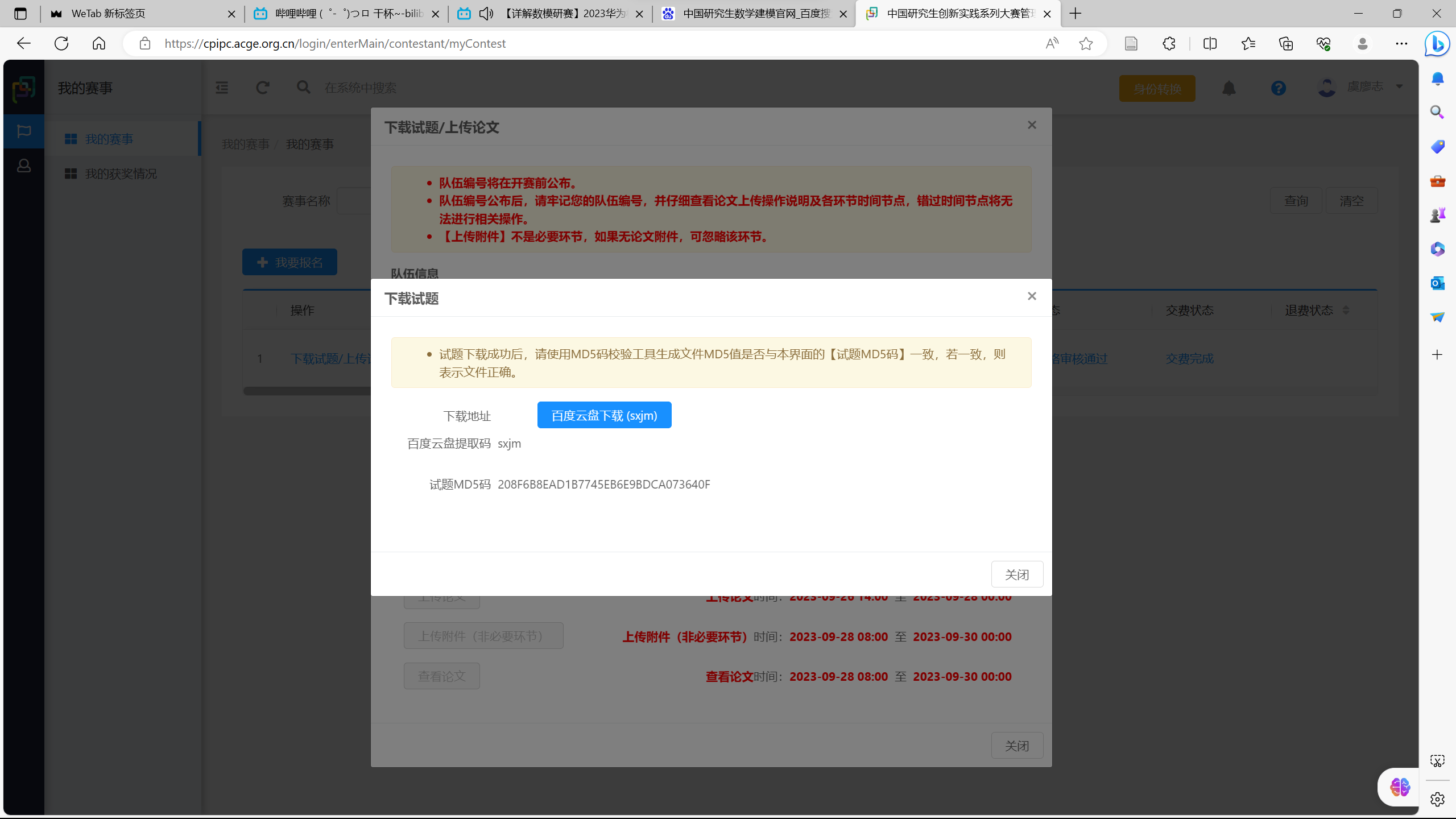View site information via the lock icon
1456x819 pixels.
145,43
